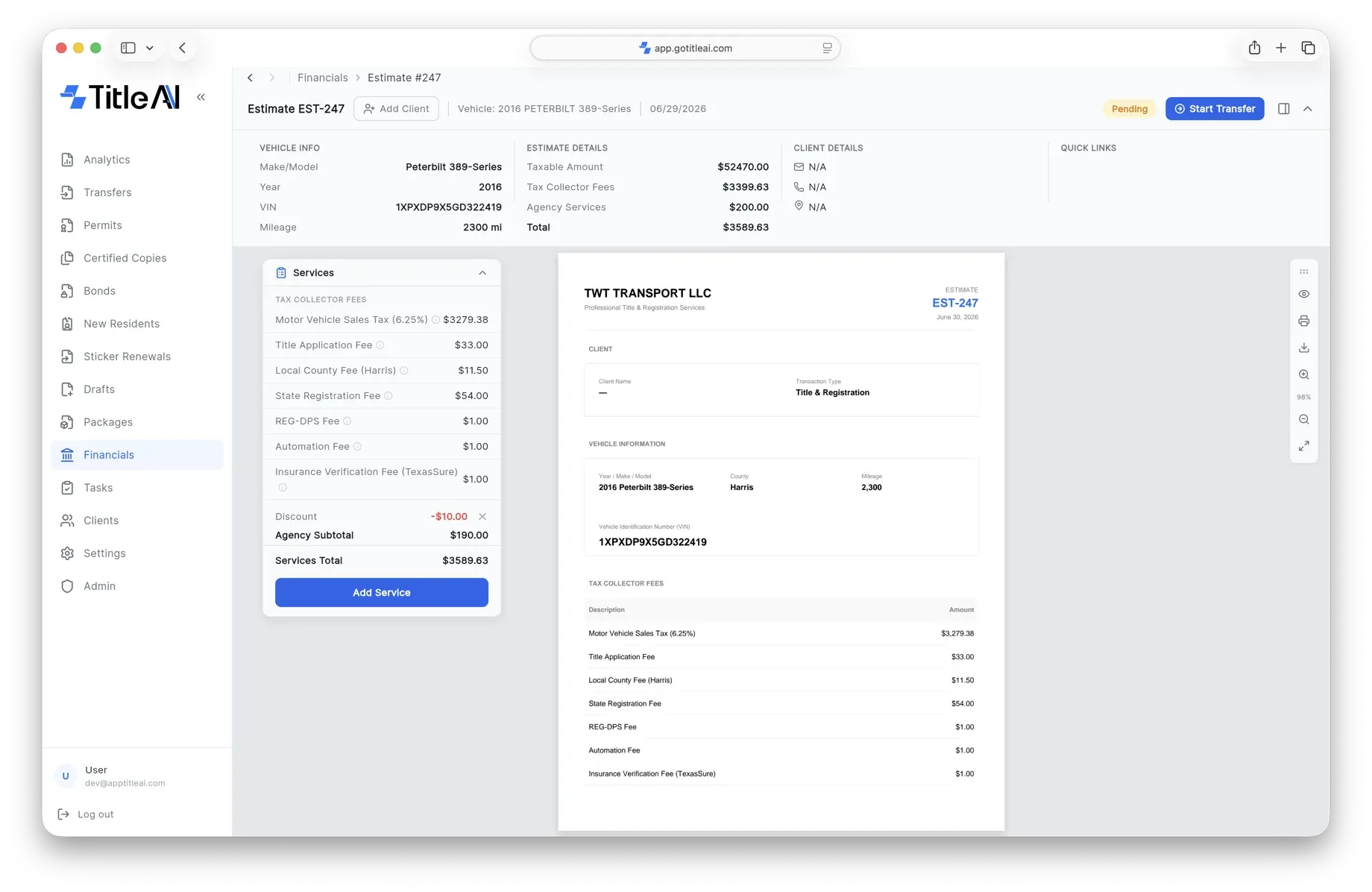Open New Residents page

[x=121, y=324]
